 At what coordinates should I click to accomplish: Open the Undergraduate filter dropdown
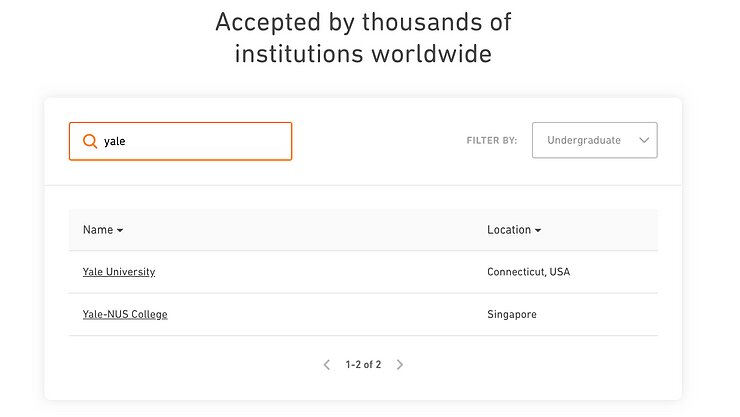click(x=594, y=141)
